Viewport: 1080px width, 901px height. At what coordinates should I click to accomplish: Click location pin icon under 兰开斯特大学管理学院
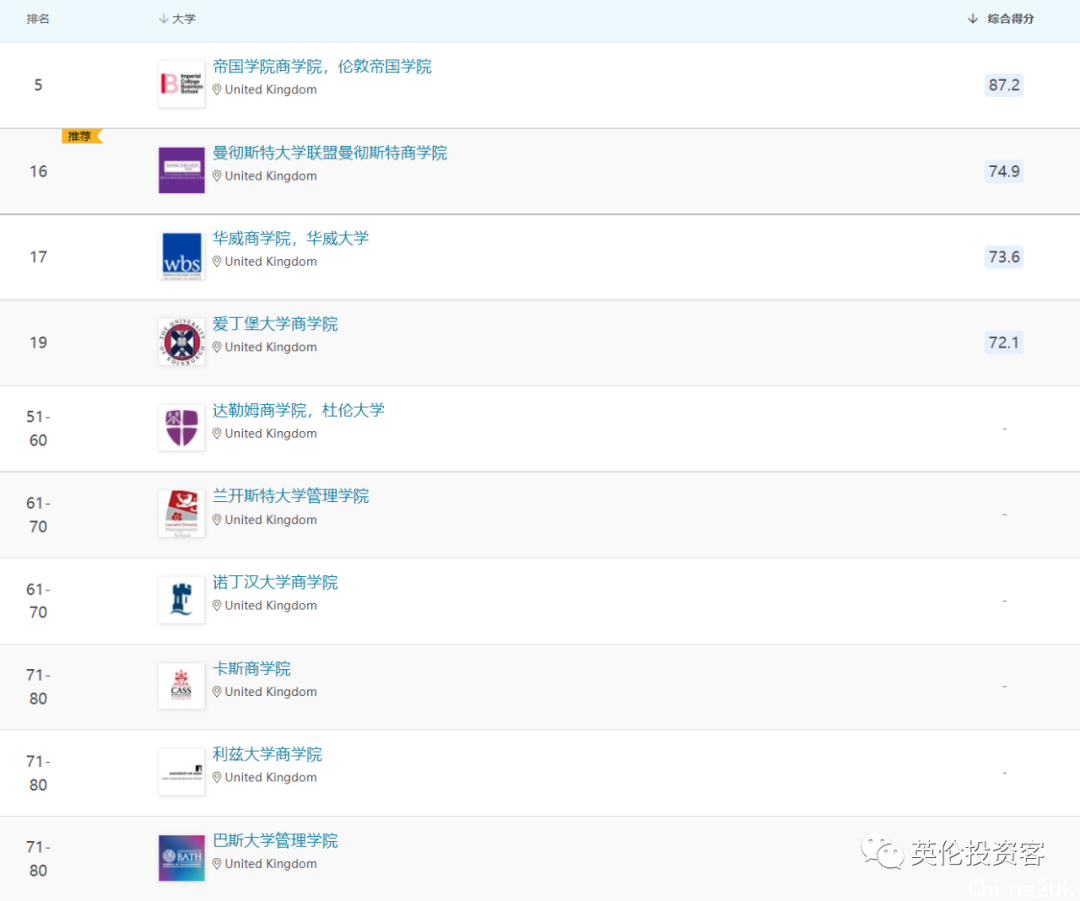click(x=217, y=519)
